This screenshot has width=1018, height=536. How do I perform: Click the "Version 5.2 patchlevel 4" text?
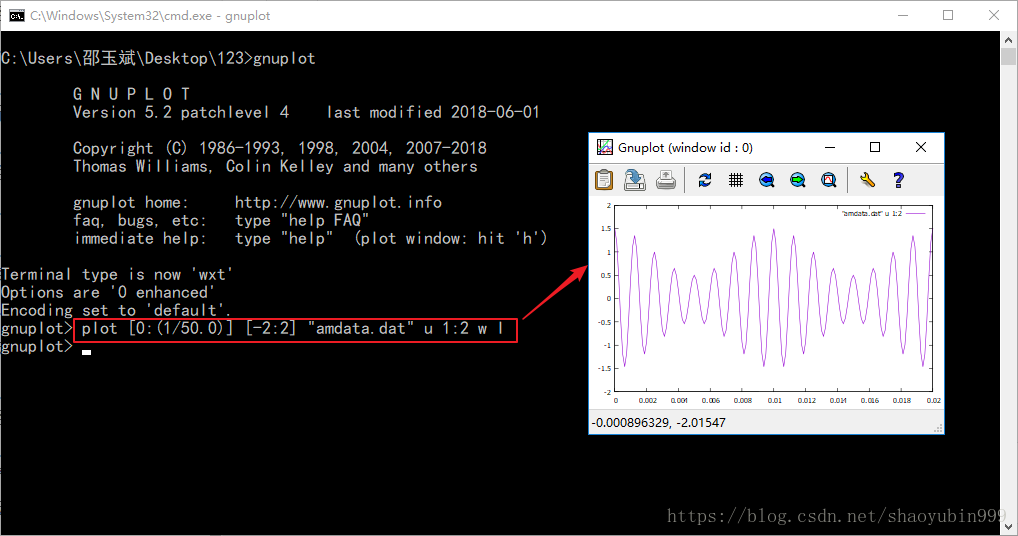pos(180,112)
